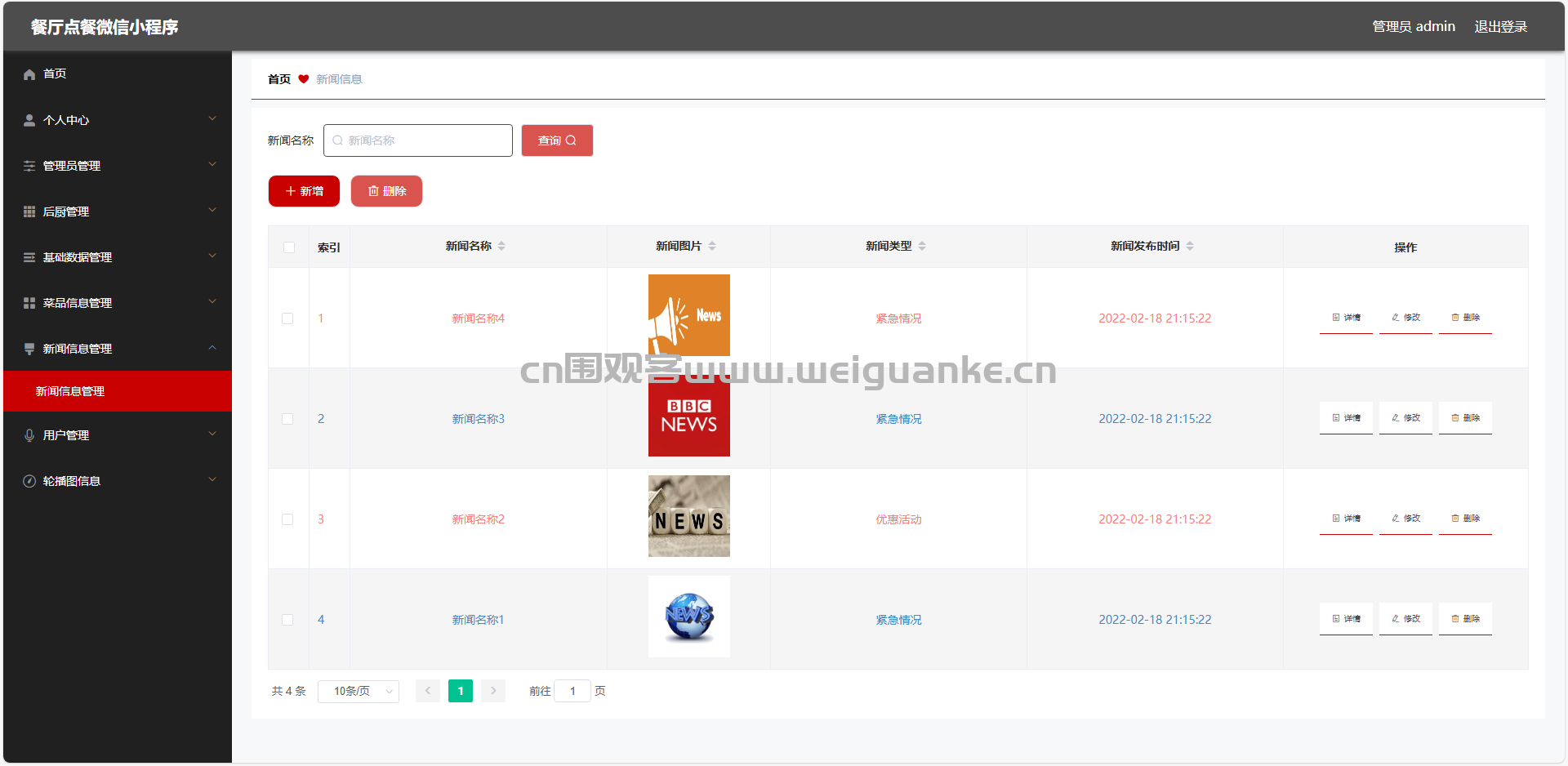
Task: Click 删除 for 新闻名称4
Action: tap(1465, 318)
